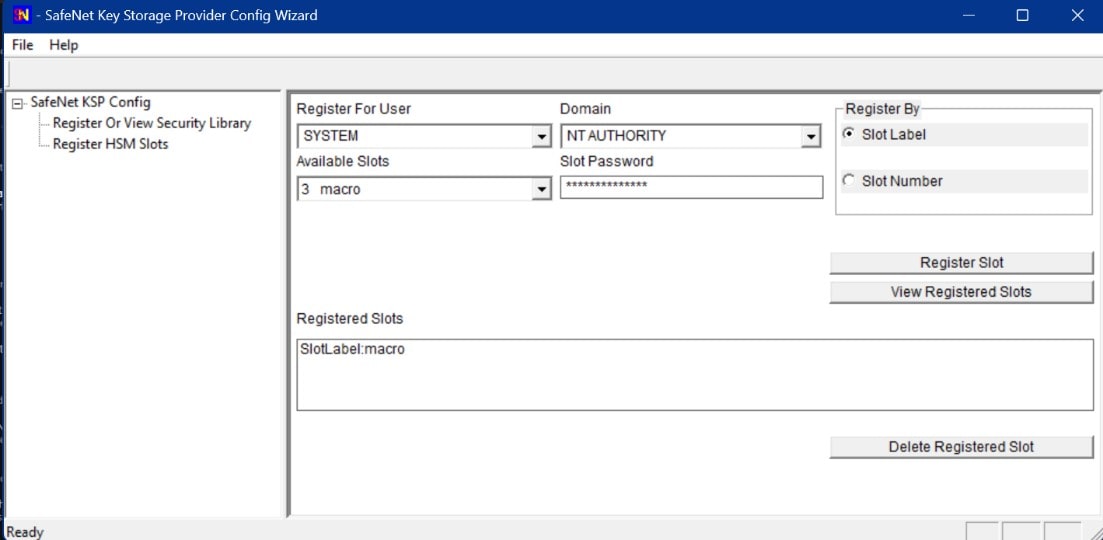1103x540 pixels.
Task: Select the Slot Label radio button
Action: [x=849, y=134]
